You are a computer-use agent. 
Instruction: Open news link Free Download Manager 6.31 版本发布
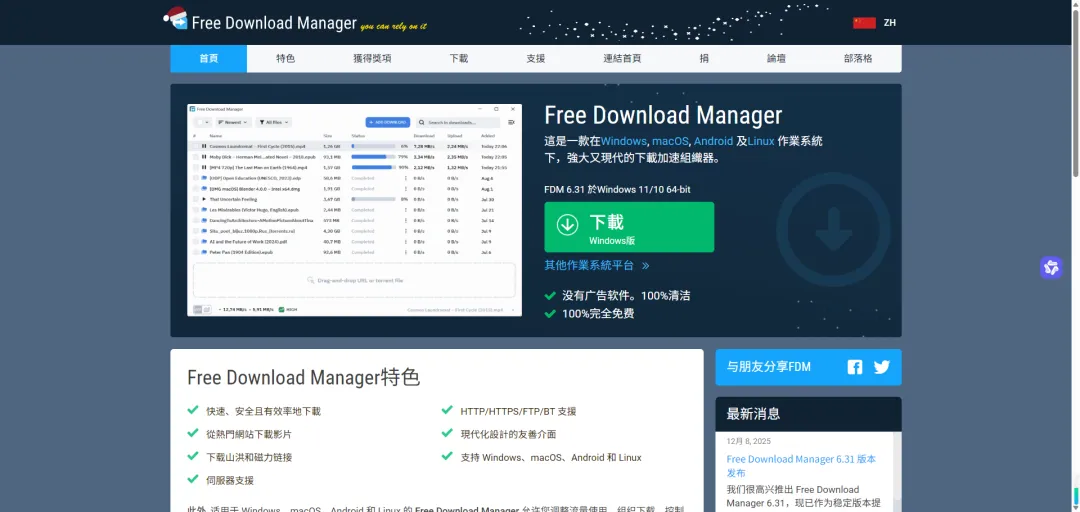[x=801, y=466]
